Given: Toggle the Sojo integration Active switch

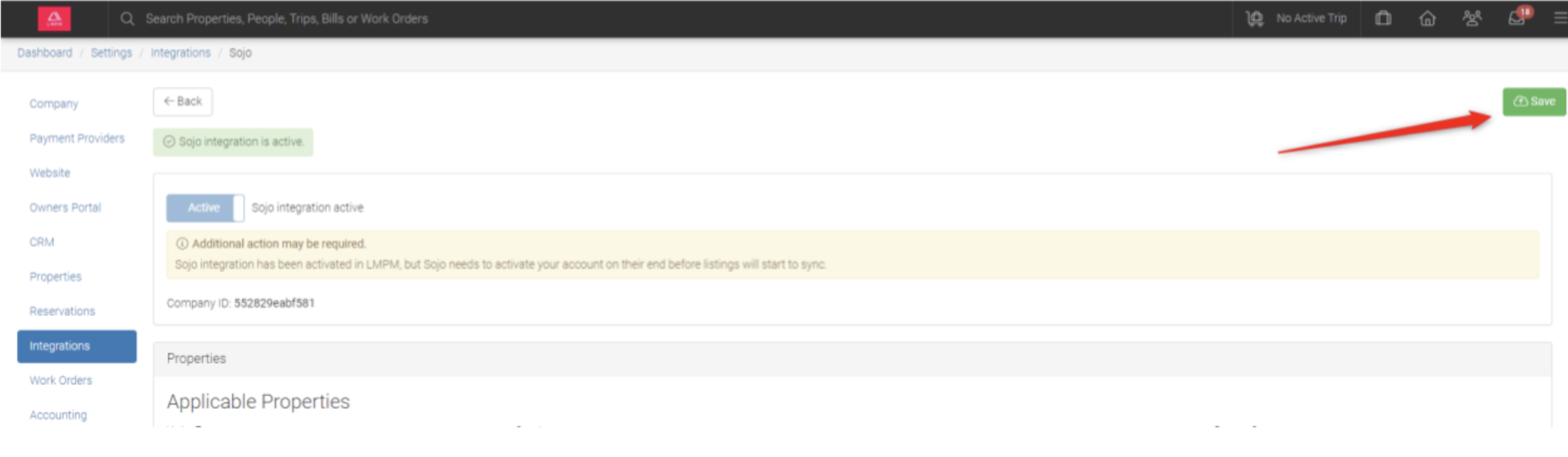Looking at the screenshot, I should pos(205,208).
